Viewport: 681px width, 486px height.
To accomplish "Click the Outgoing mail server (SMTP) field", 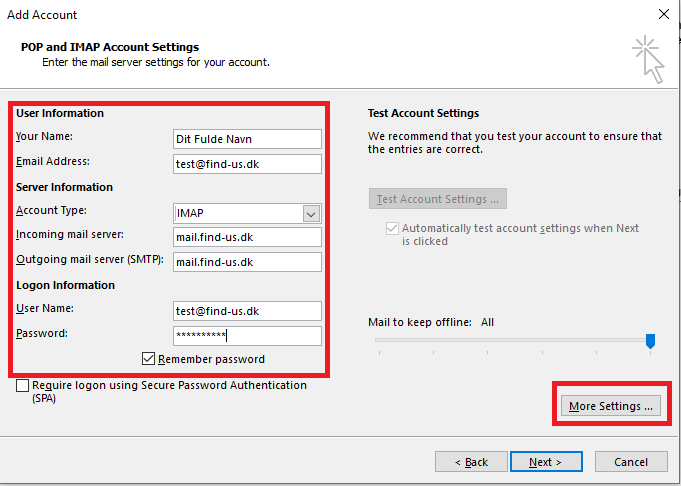I will 247,262.
